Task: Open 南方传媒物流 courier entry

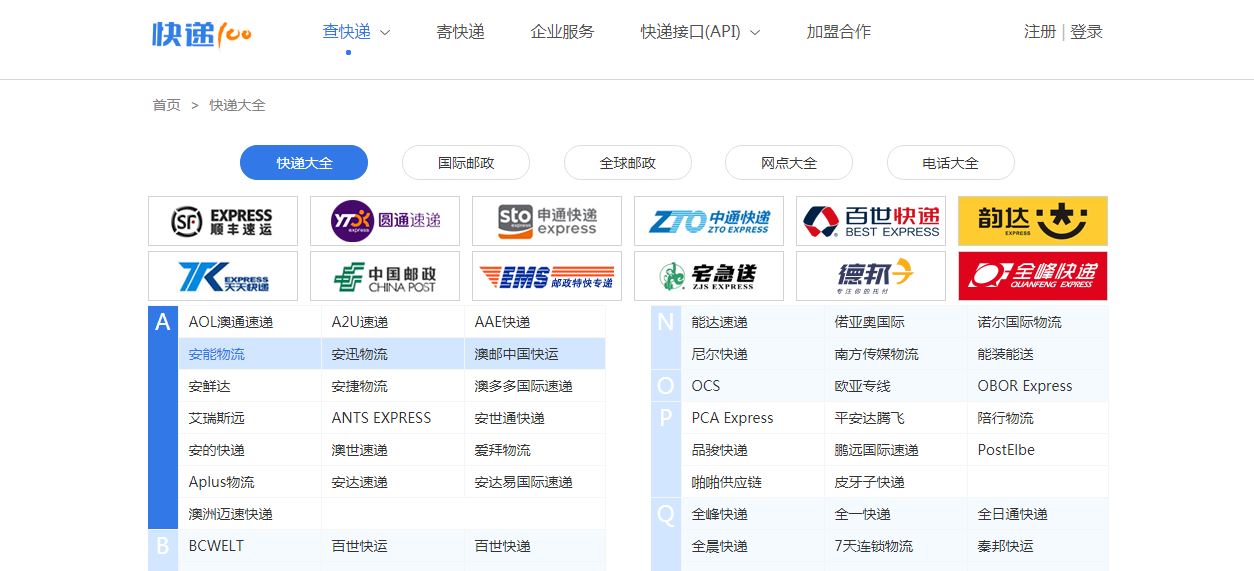Action: 877,354
